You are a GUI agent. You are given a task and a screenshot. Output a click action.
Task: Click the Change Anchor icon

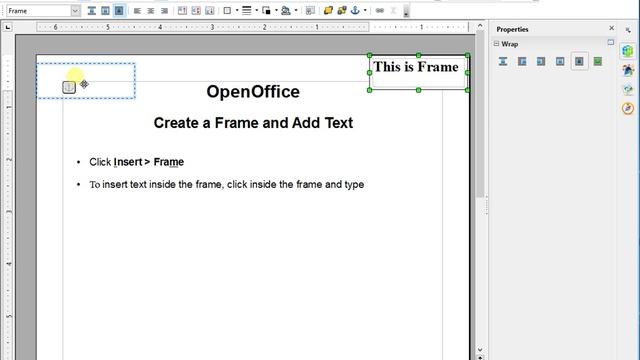[x=355, y=11]
